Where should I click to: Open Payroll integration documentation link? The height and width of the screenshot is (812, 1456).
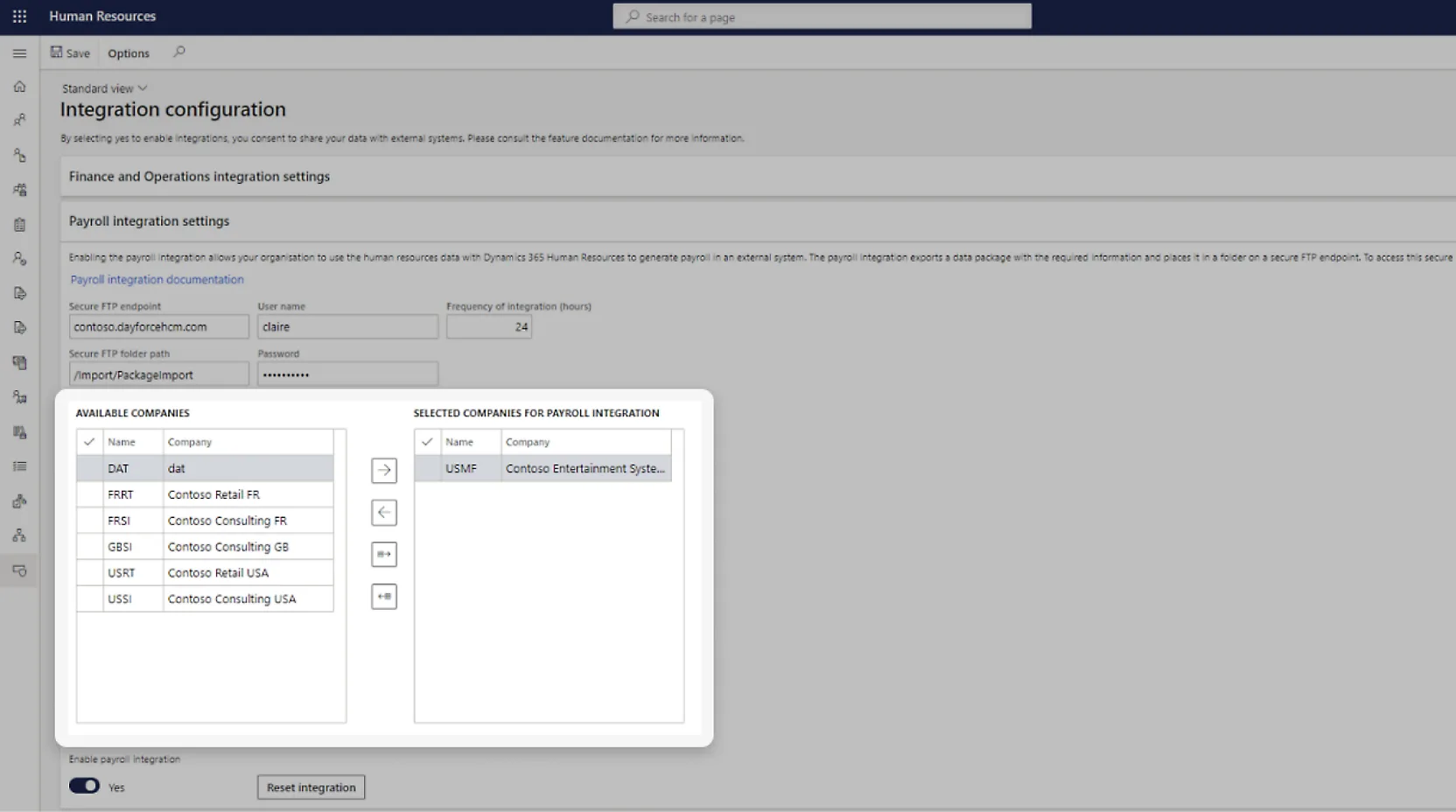coord(157,280)
